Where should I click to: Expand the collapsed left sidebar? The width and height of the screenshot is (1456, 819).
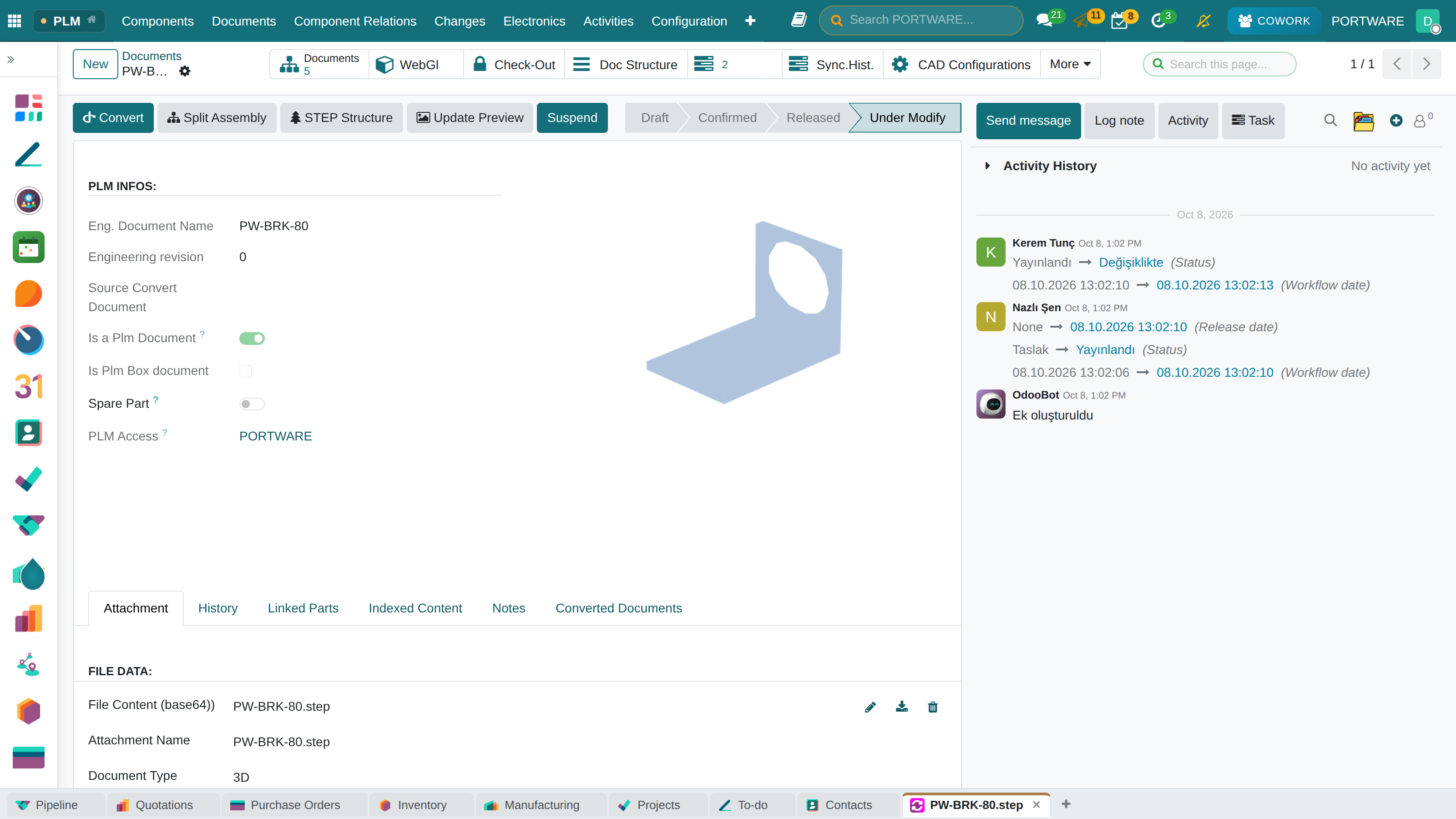[11, 59]
